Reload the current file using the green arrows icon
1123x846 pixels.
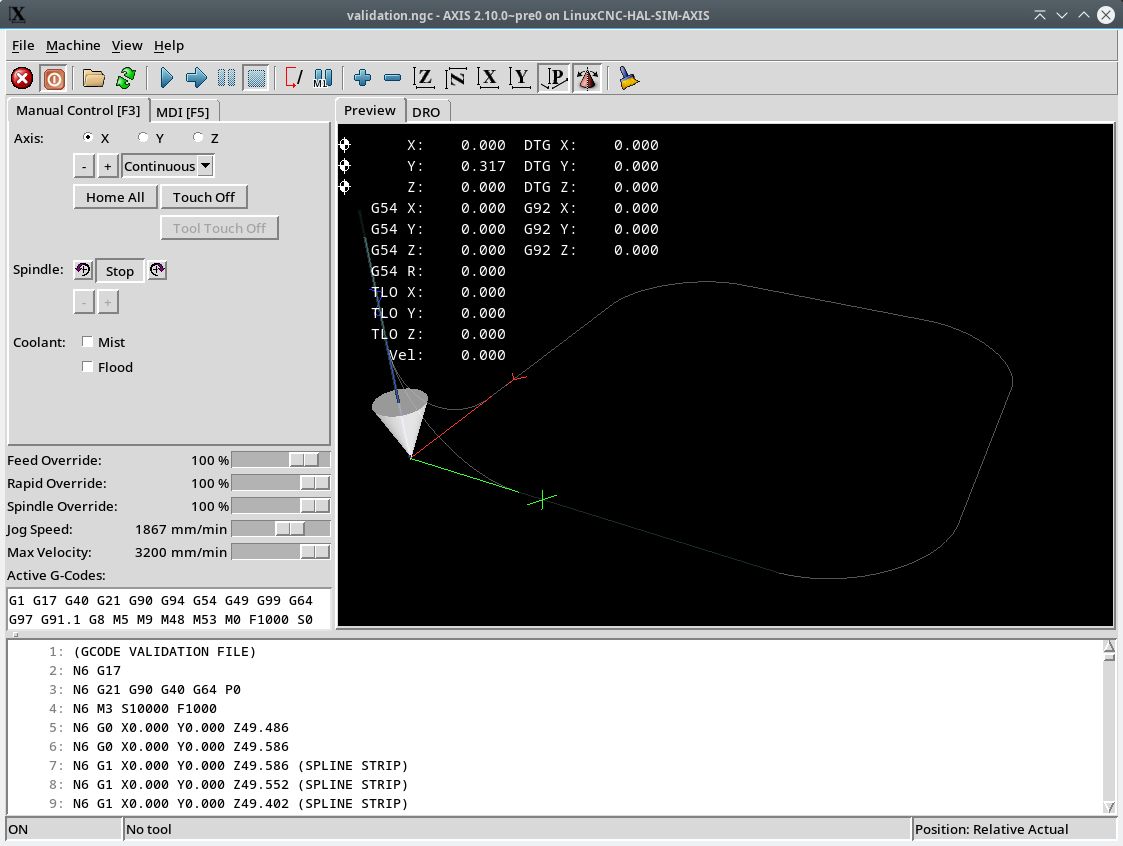(x=126, y=78)
